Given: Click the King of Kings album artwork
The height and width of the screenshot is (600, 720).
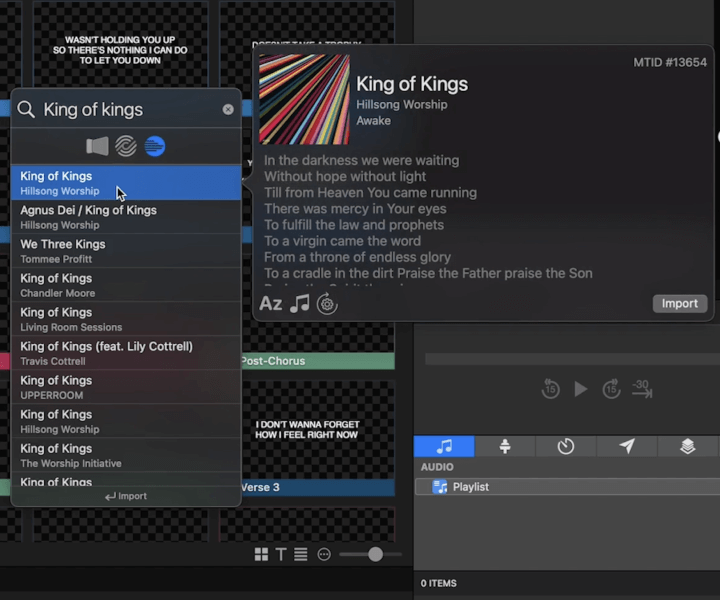Looking at the screenshot, I should pos(304,99).
